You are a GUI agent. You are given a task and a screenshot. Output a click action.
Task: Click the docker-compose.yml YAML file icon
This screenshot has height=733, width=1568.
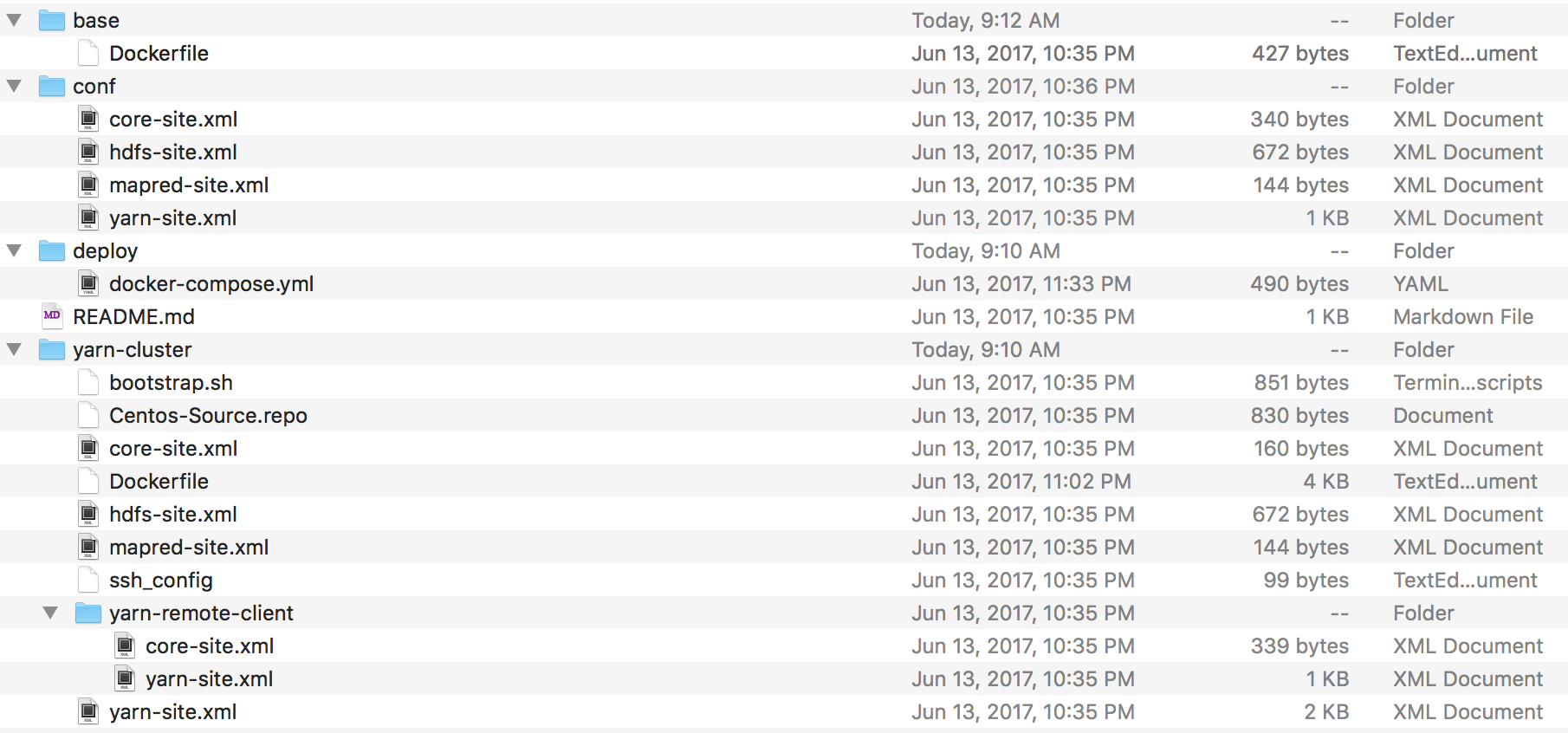88,283
